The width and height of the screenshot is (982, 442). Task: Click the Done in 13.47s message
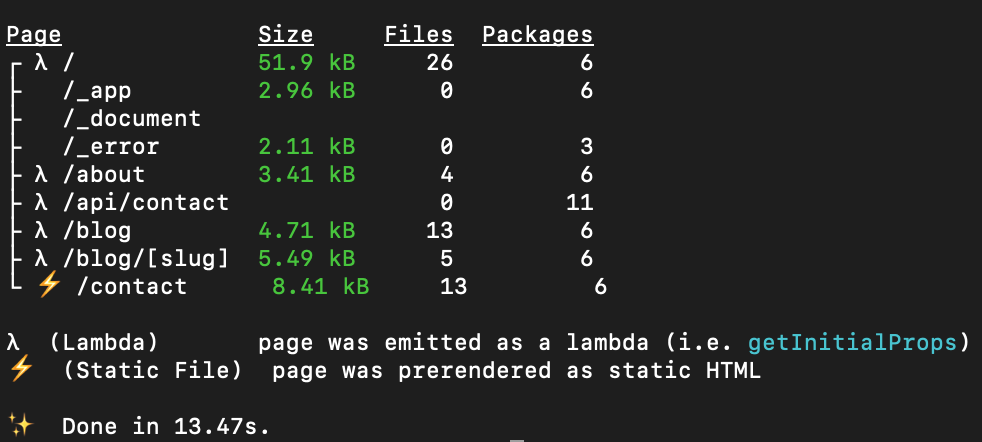[x=166, y=426]
